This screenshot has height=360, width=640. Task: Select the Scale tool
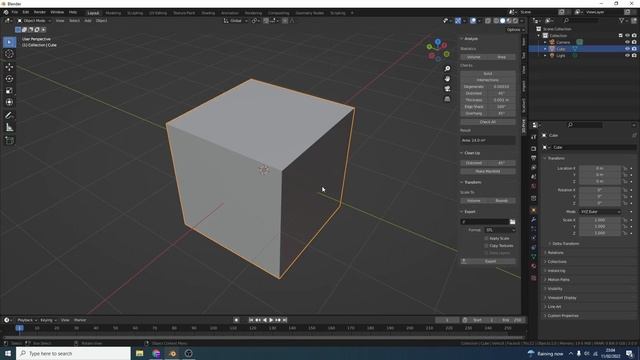(9, 90)
